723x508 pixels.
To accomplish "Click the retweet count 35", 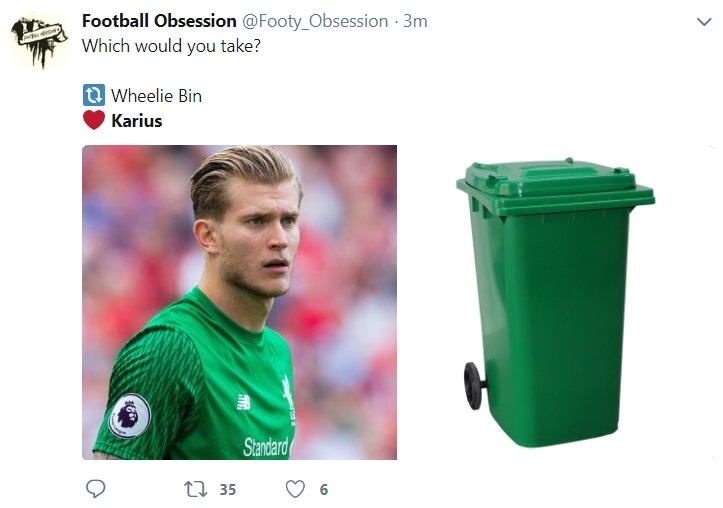I will coord(228,490).
